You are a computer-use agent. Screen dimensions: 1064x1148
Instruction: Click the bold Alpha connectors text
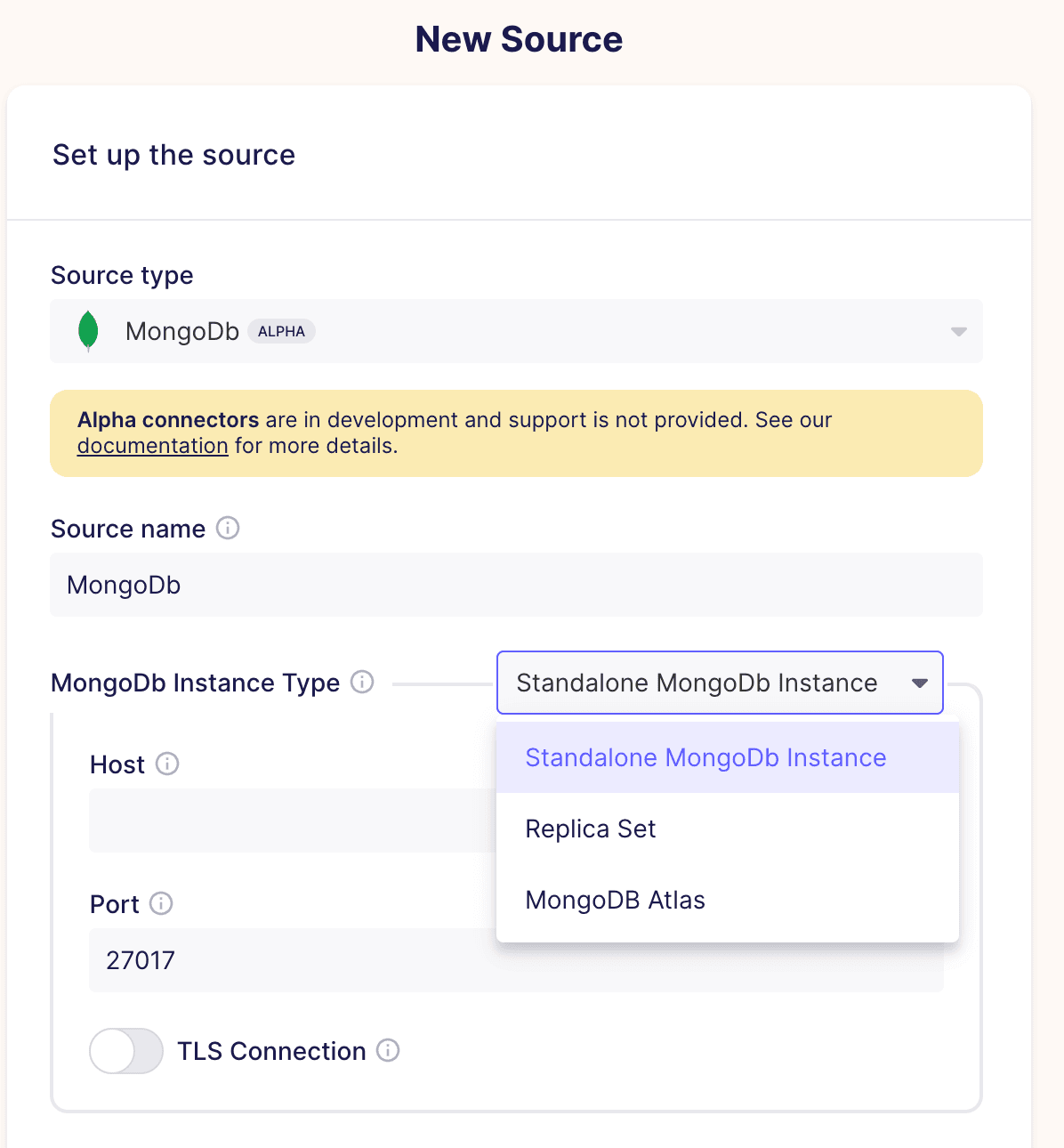(168, 420)
